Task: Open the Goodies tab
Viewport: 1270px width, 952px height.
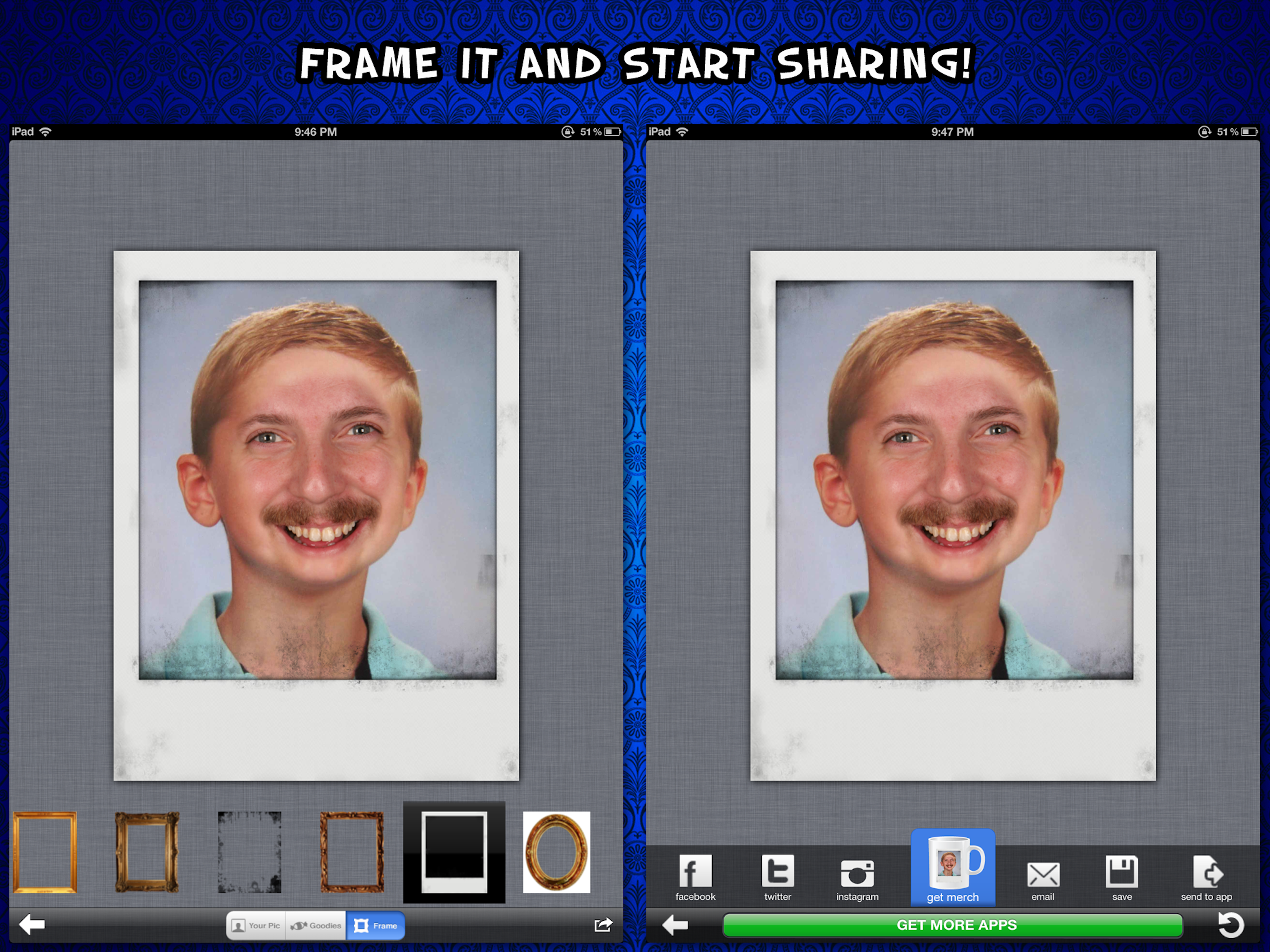Action: 316,926
